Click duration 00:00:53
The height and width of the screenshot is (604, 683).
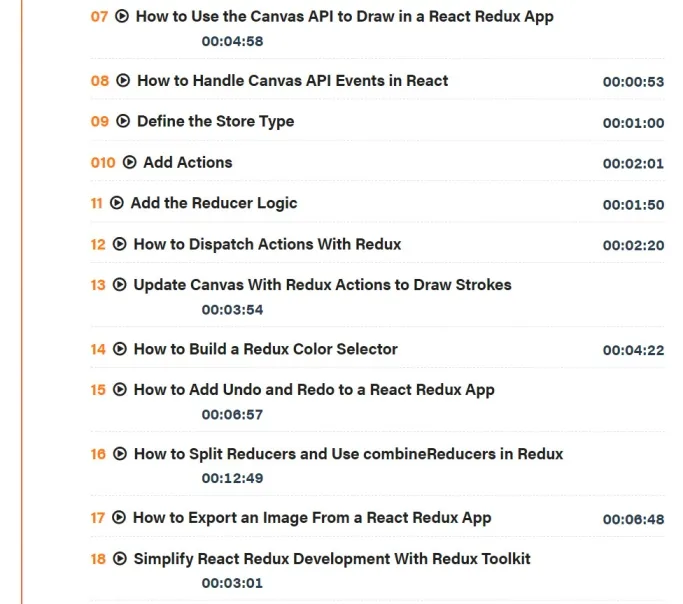(633, 82)
